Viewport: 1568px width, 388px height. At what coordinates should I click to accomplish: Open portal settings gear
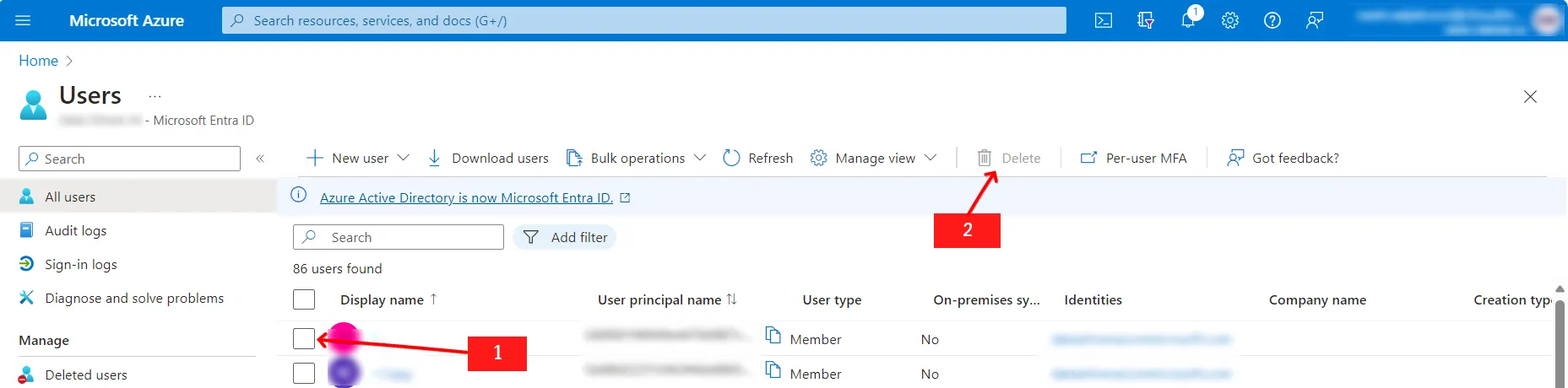pyautogui.click(x=1230, y=20)
